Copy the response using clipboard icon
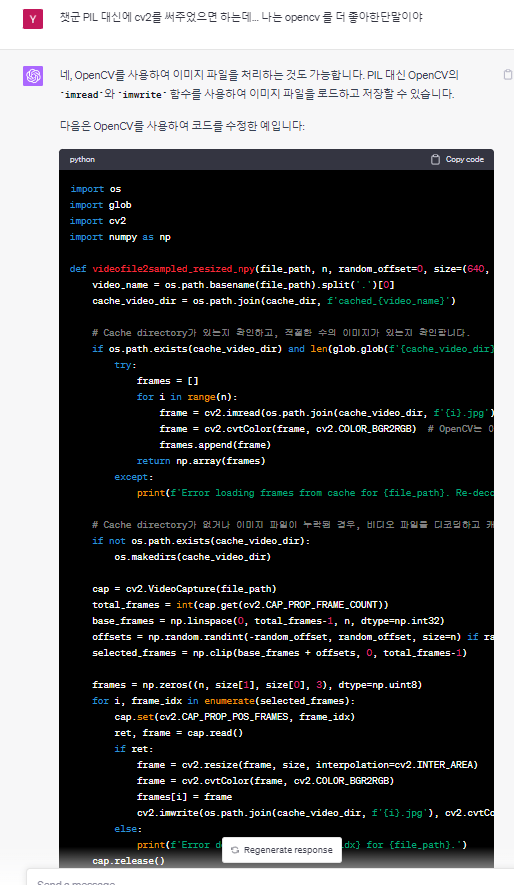This screenshot has height=885, width=514. pyautogui.click(x=508, y=75)
